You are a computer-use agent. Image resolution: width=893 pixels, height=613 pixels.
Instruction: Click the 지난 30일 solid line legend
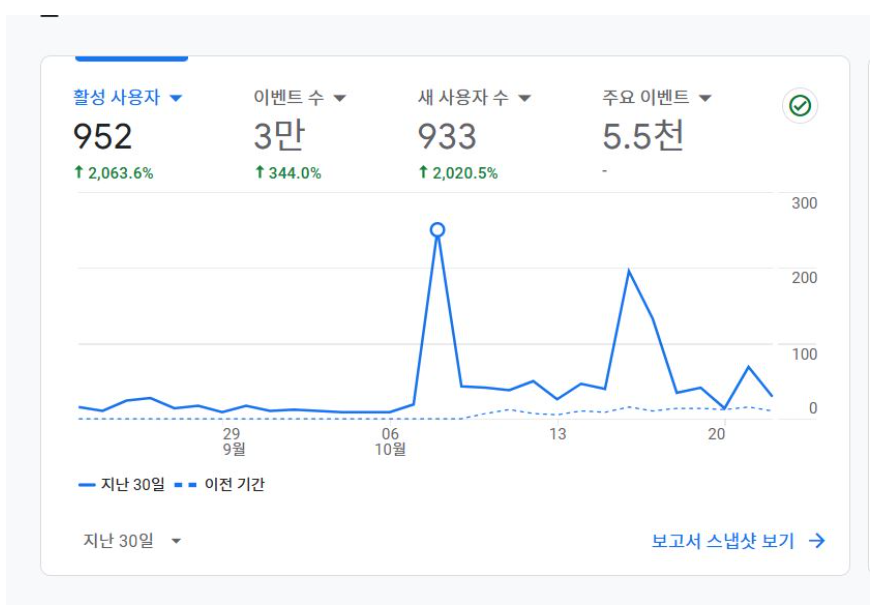[x=121, y=485]
